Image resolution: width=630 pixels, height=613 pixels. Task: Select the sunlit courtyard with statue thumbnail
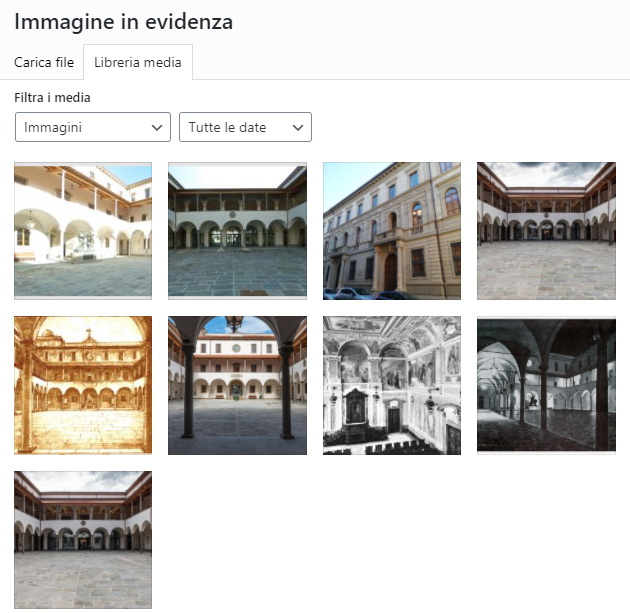point(83,231)
